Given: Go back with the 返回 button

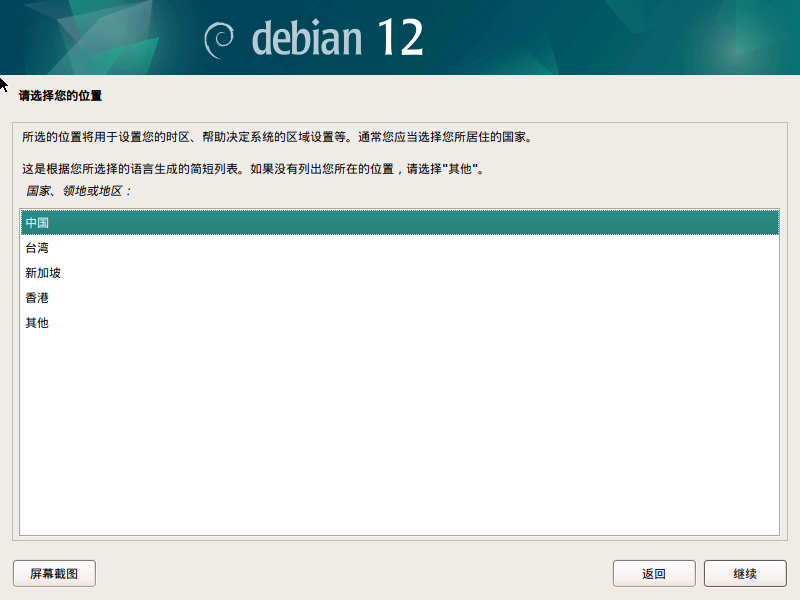Looking at the screenshot, I should click(654, 573).
